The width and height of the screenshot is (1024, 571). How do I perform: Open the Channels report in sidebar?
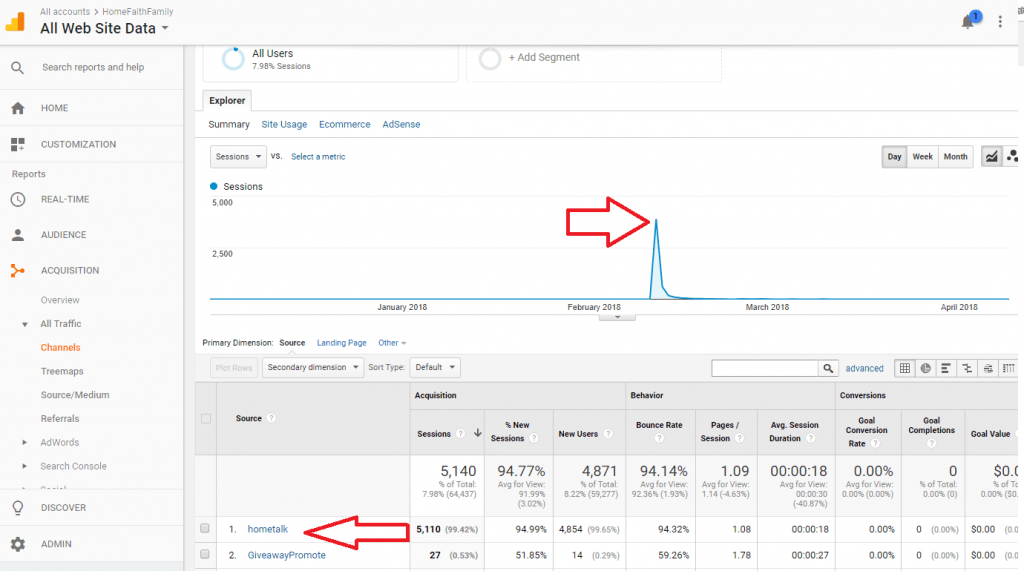[61, 348]
